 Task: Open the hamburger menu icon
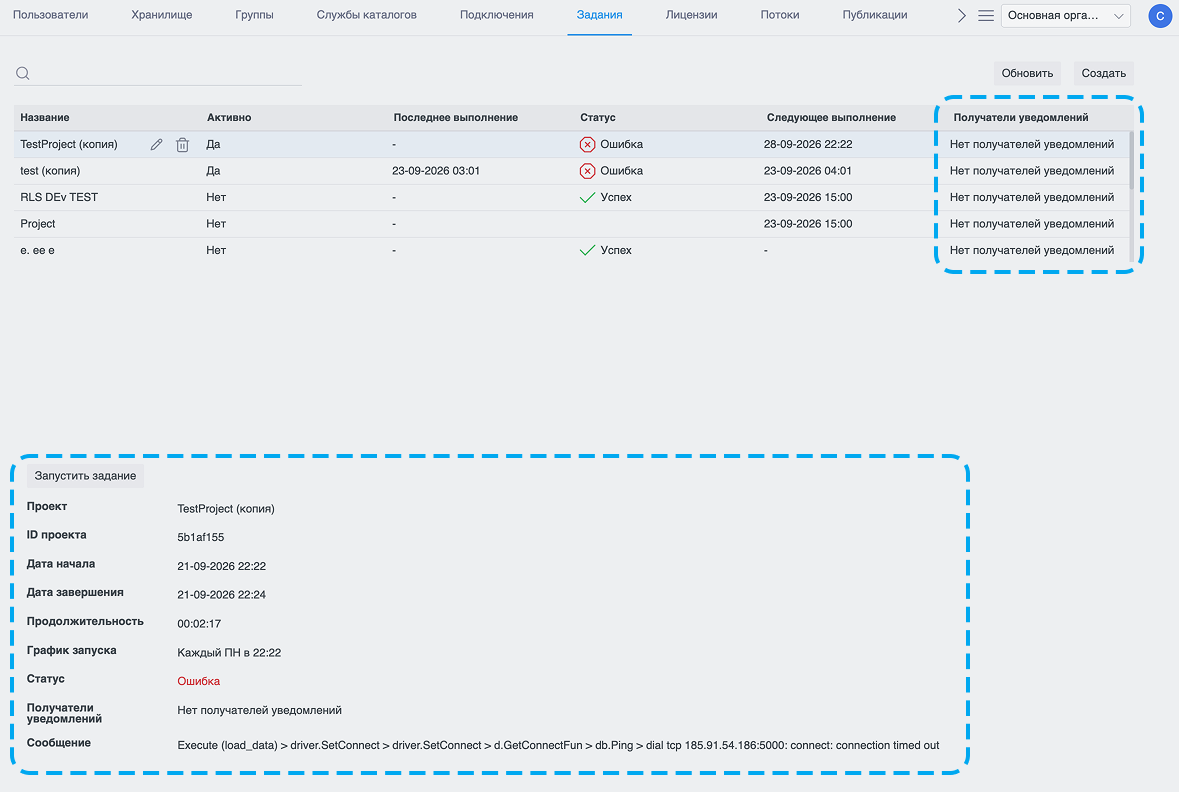click(x=986, y=15)
